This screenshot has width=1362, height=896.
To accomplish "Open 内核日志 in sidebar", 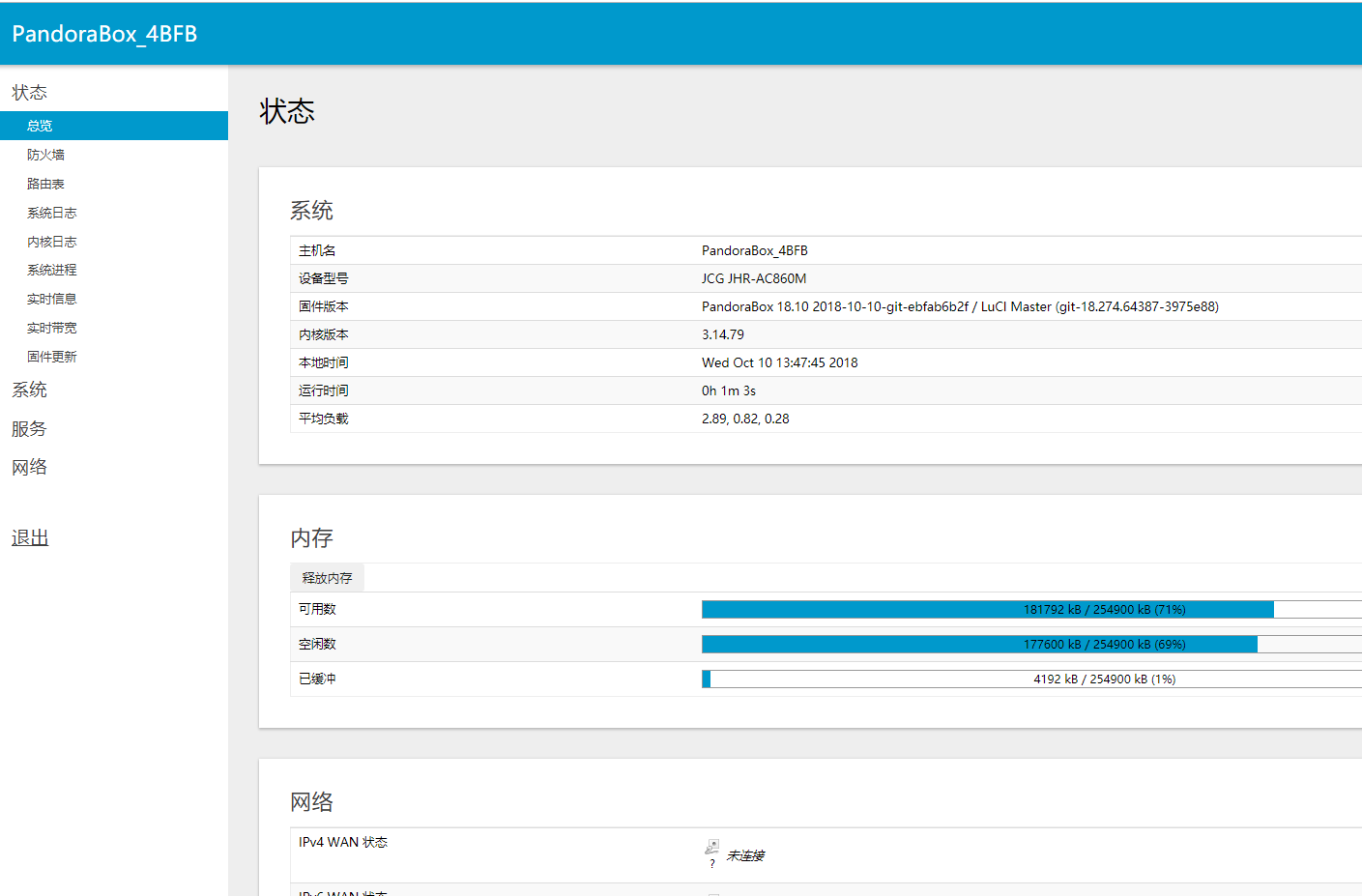I will pyautogui.click(x=51, y=242).
